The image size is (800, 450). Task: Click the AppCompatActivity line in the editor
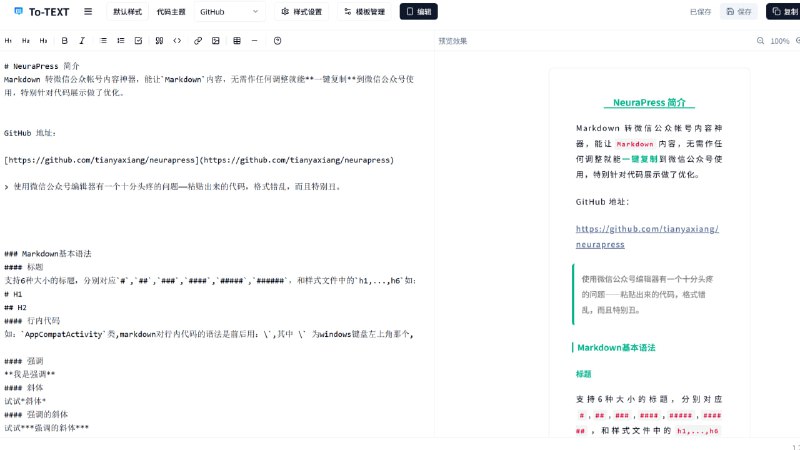pyautogui.click(x=209, y=334)
